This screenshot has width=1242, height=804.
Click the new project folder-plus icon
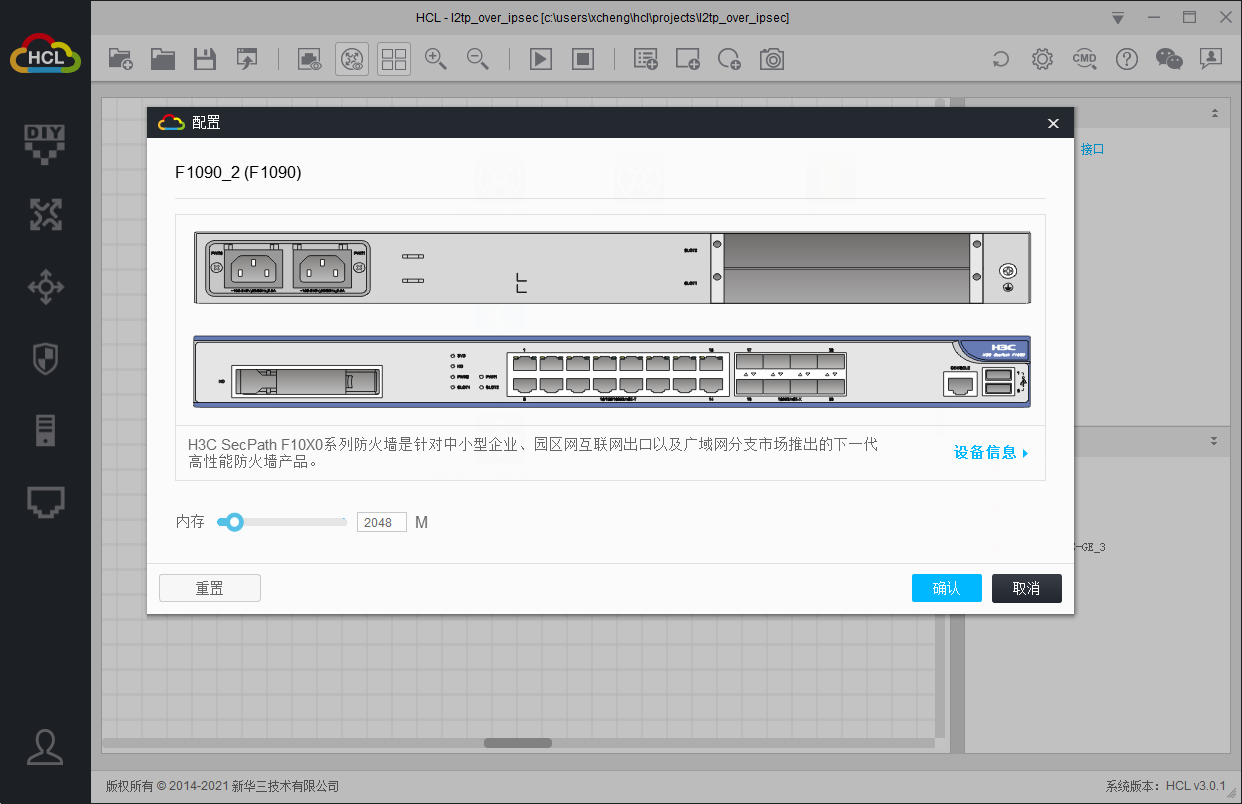tap(121, 59)
